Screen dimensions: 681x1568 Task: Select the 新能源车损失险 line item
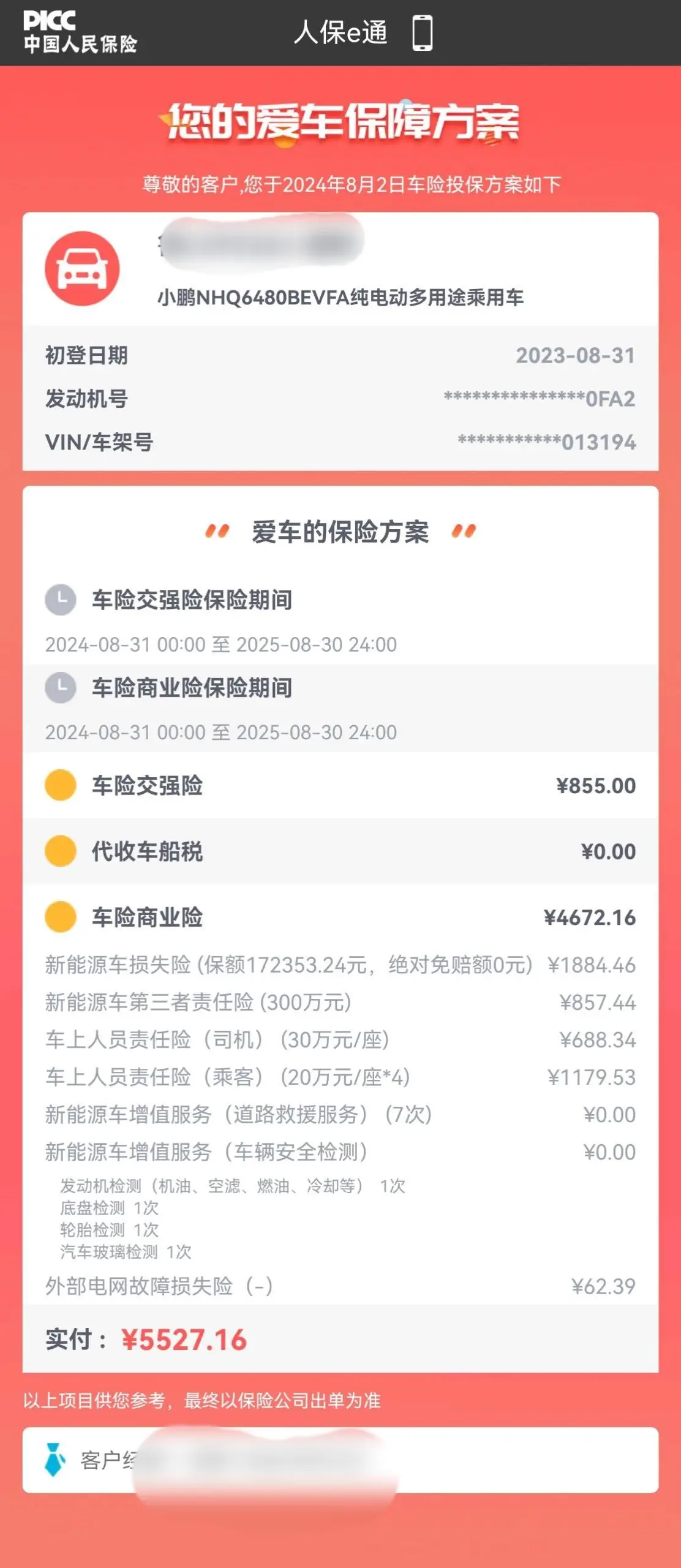point(340,965)
